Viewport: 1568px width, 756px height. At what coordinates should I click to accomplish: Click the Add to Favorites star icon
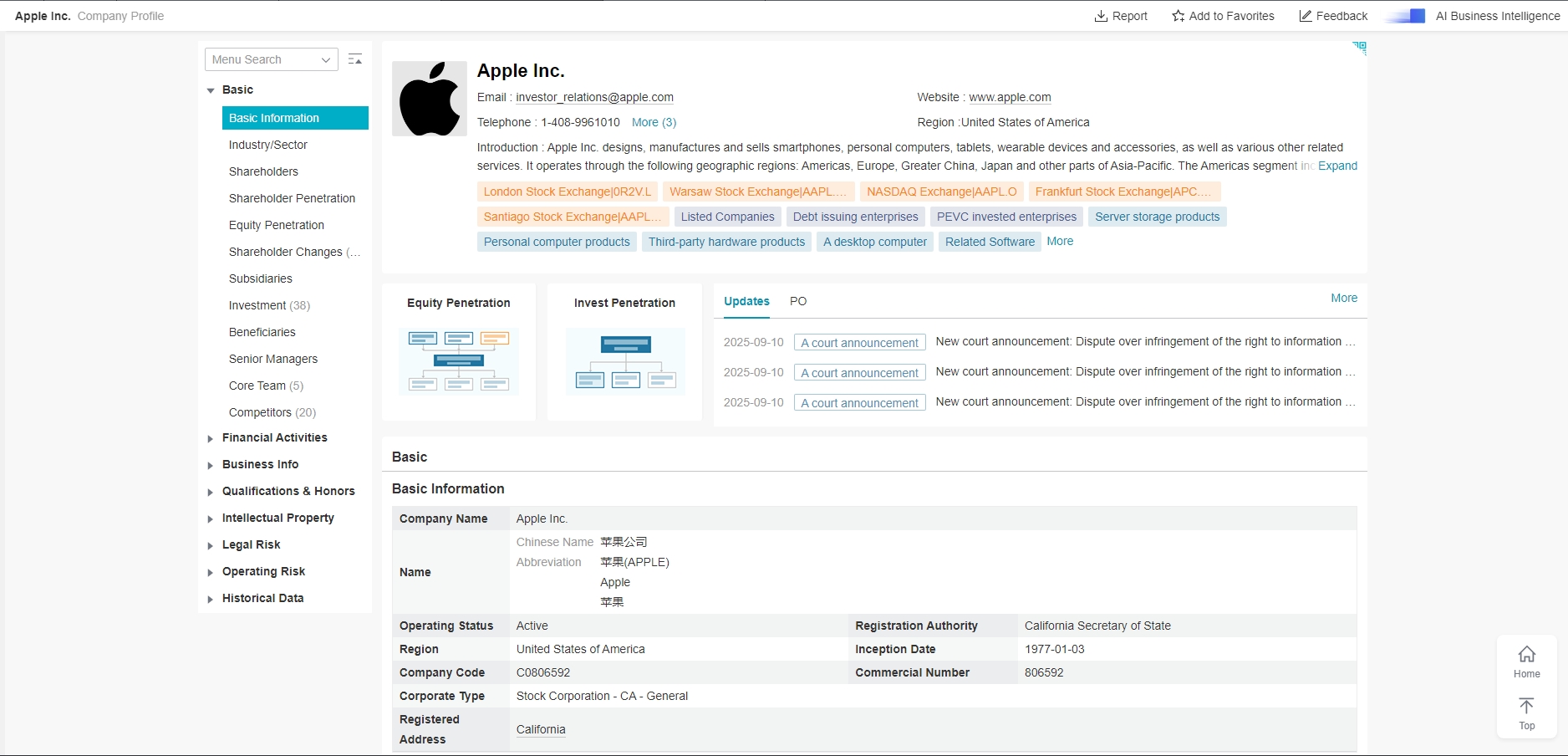1178,16
